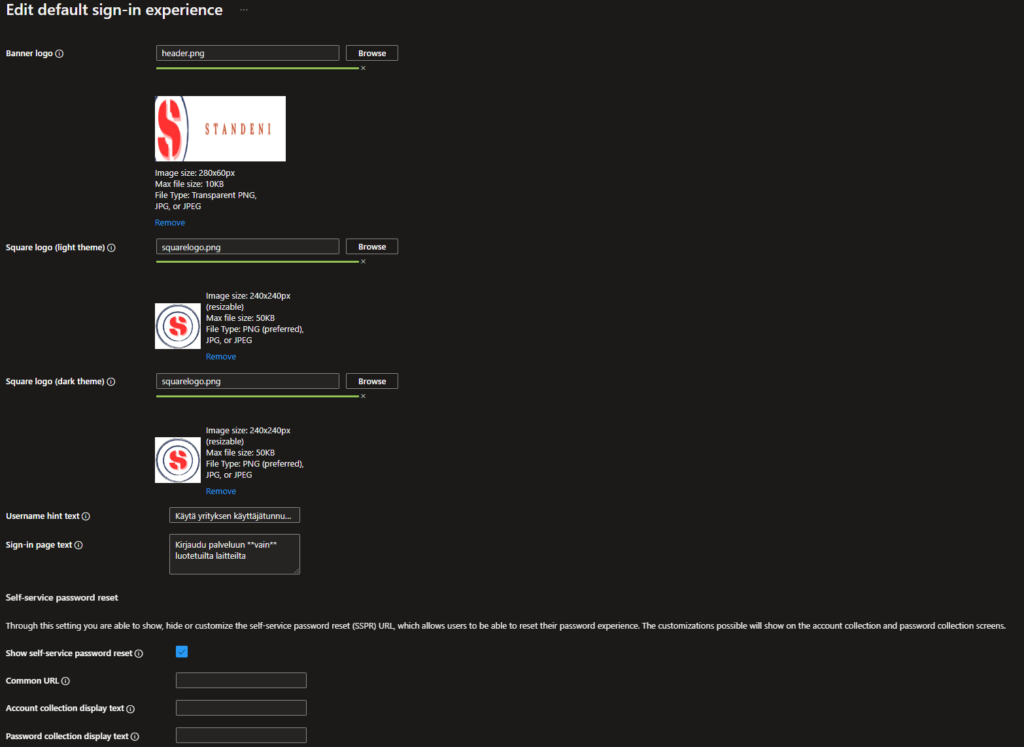1024x747 pixels.
Task: Open Sign-in page text info icon
Action: [x=78, y=545]
